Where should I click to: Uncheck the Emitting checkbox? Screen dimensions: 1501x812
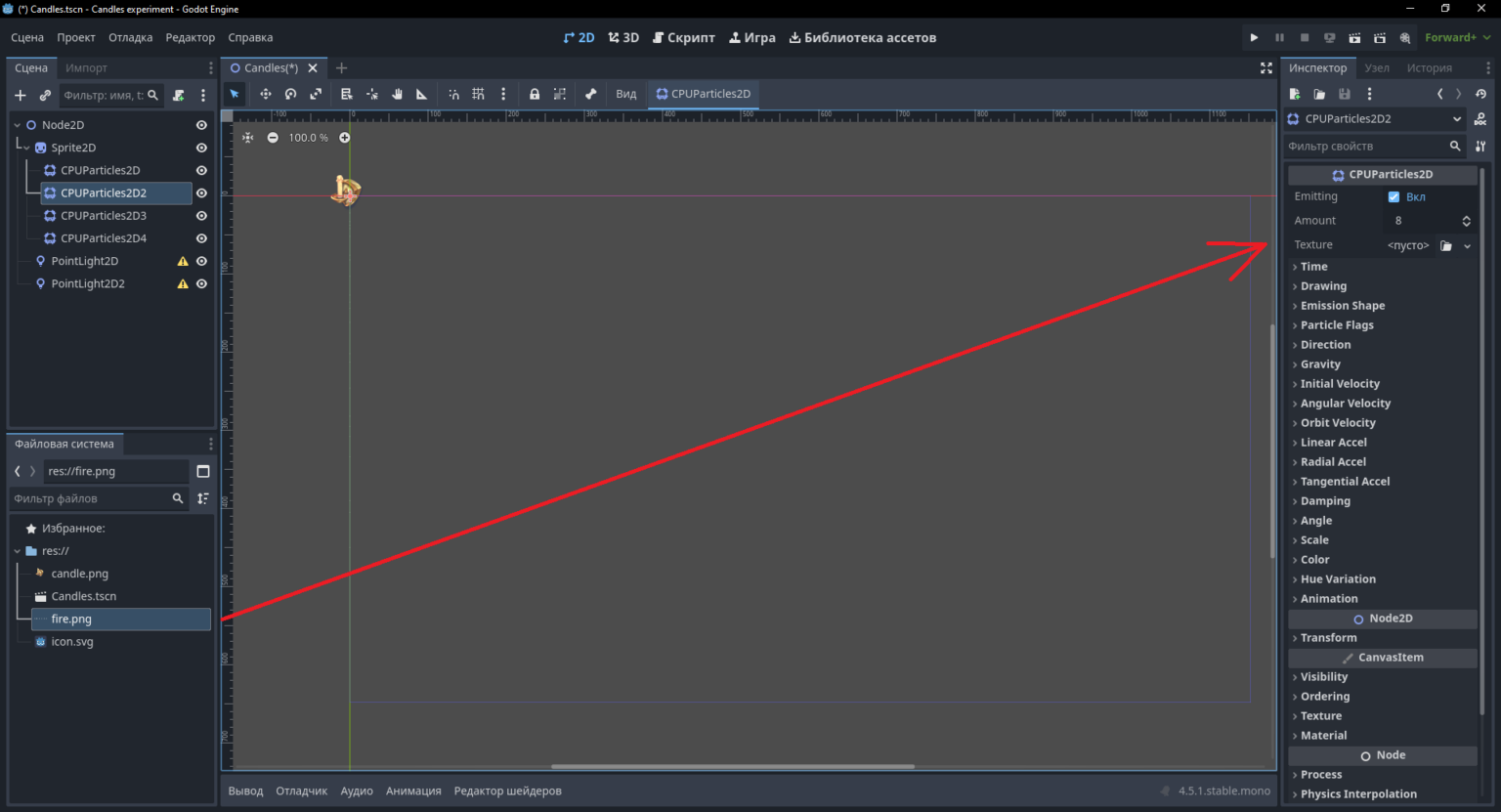[x=1394, y=196]
